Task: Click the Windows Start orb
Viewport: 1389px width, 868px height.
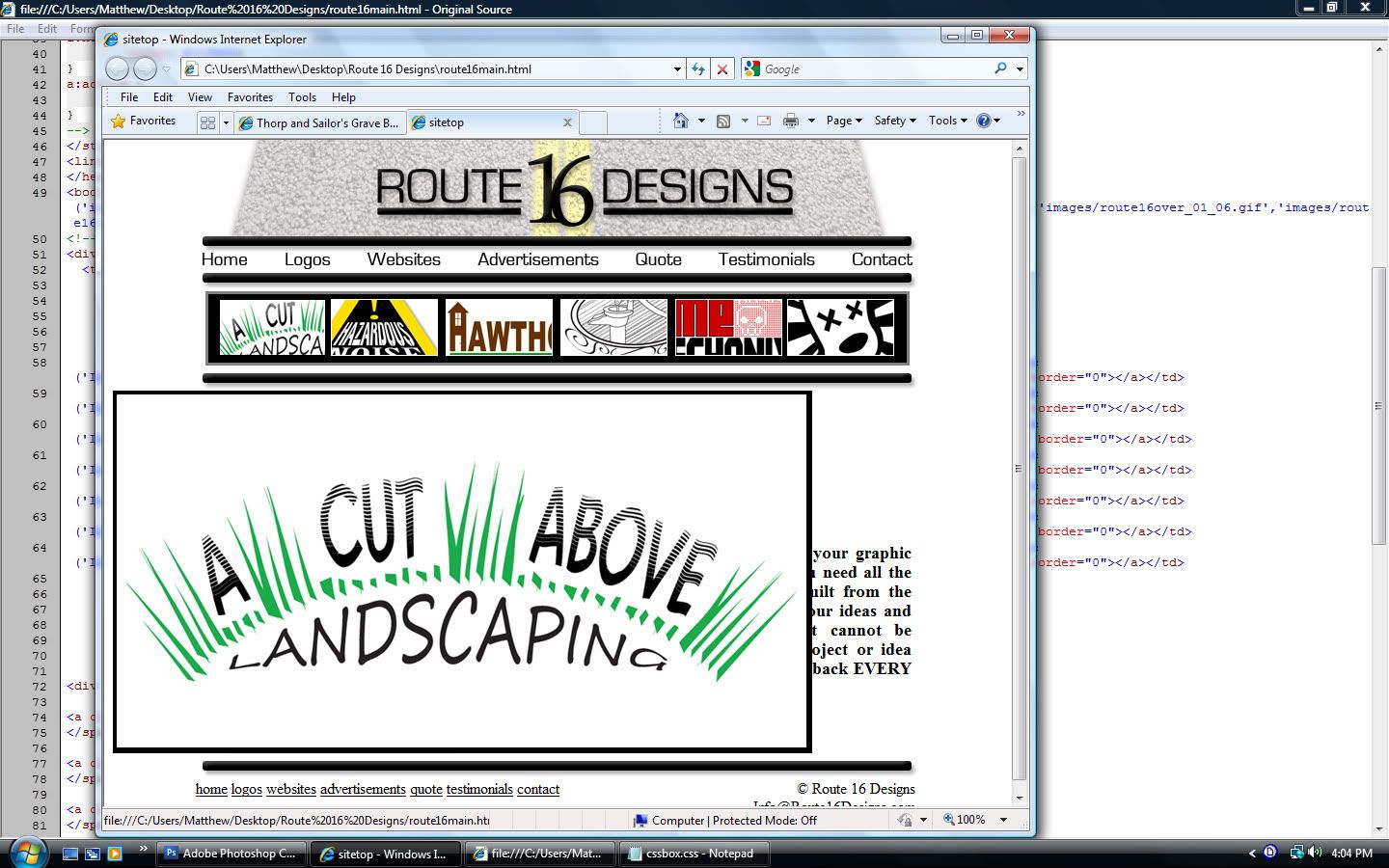Action: pos(28,853)
